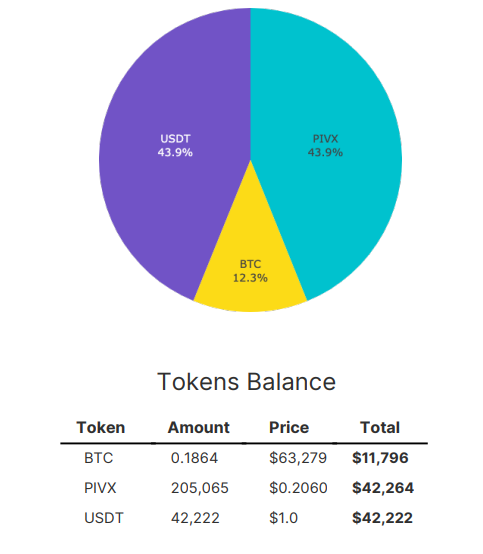Select the PIVX 43.9% label
This screenshot has height=554, width=483.
[x=325, y=145]
